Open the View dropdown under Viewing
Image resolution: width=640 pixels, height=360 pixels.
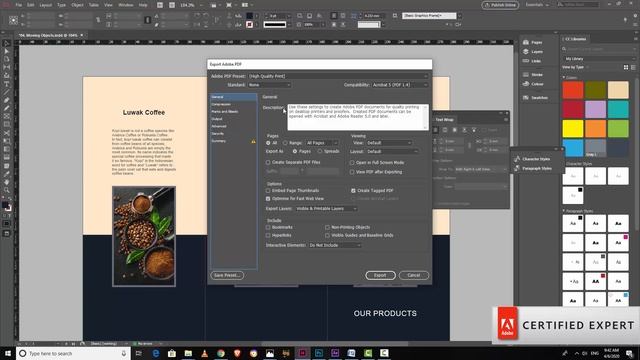point(389,143)
